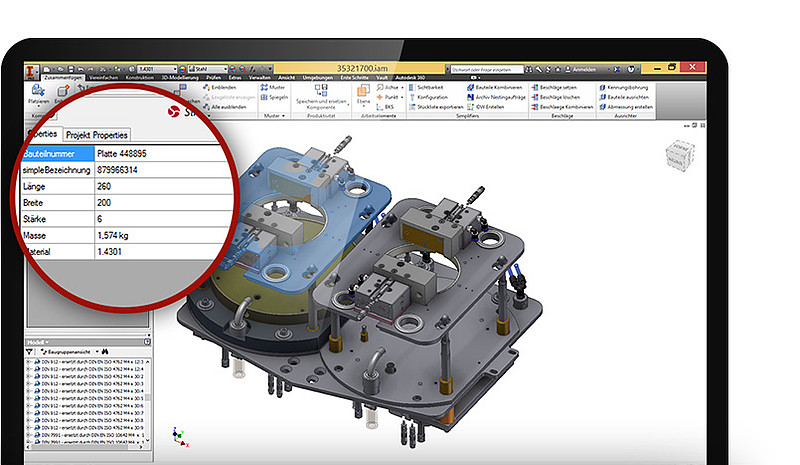Open the Inventor application menu icon
Image resolution: width=800 pixels, height=465 pixels.
pos(32,70)
